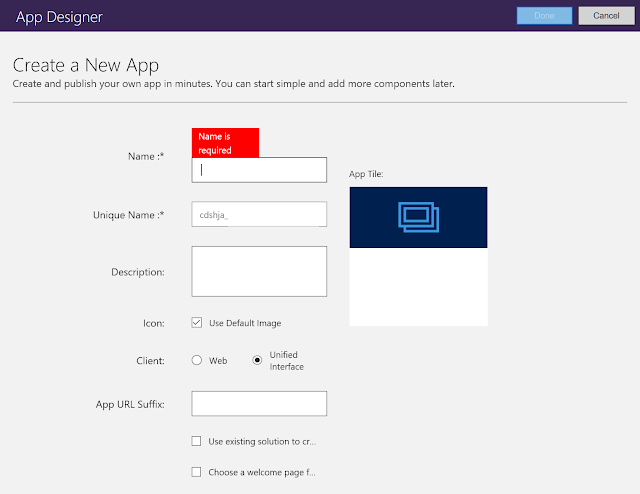Image resolution: width=640 pixels, height=494 pixels.
Task: Click the App URL Suffix field
Action: point(259,404)
